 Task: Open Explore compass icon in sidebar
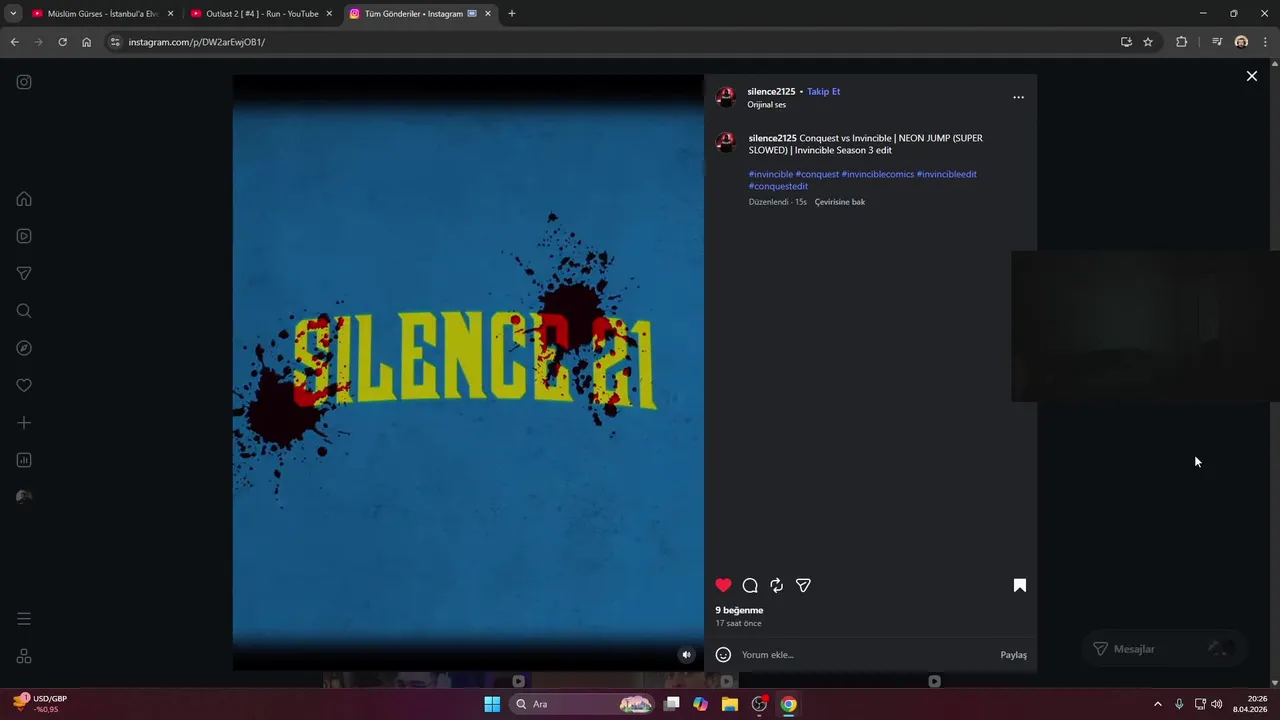[x=24, y=348]
